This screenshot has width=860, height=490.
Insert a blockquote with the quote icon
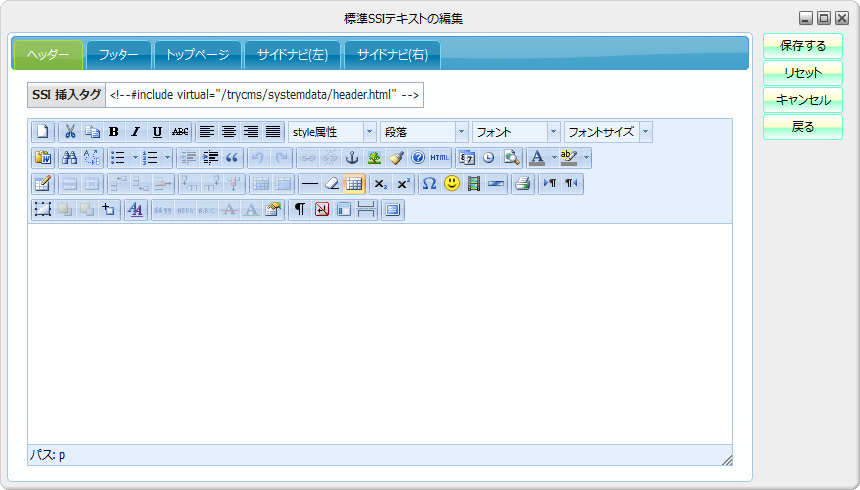click(x=232, y=158)
